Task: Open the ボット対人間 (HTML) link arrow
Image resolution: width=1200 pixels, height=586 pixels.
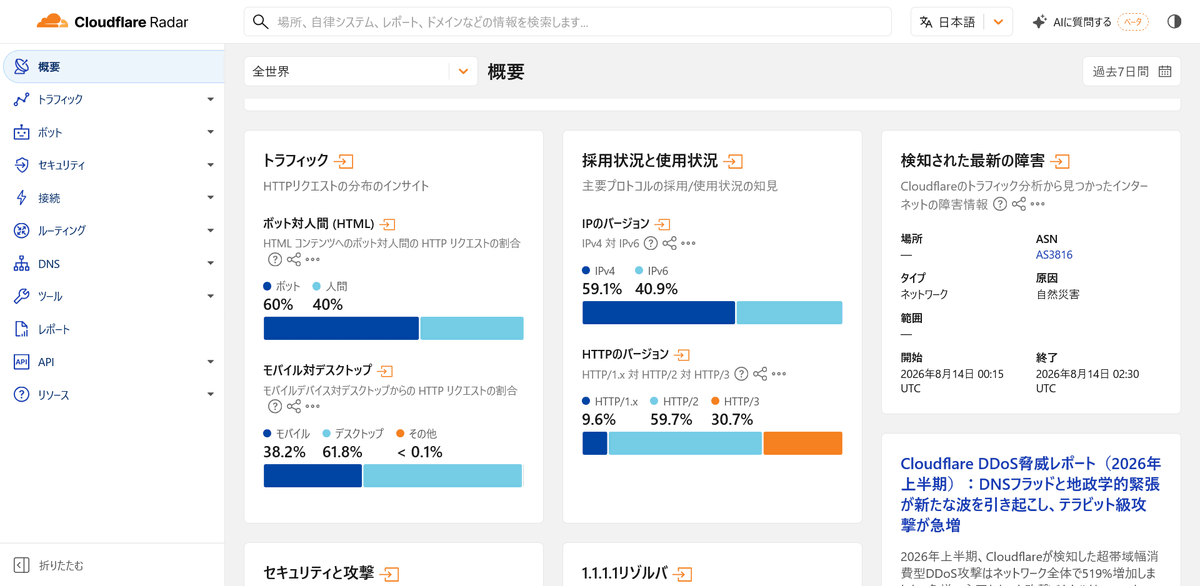Action: (x=388, y=225)
